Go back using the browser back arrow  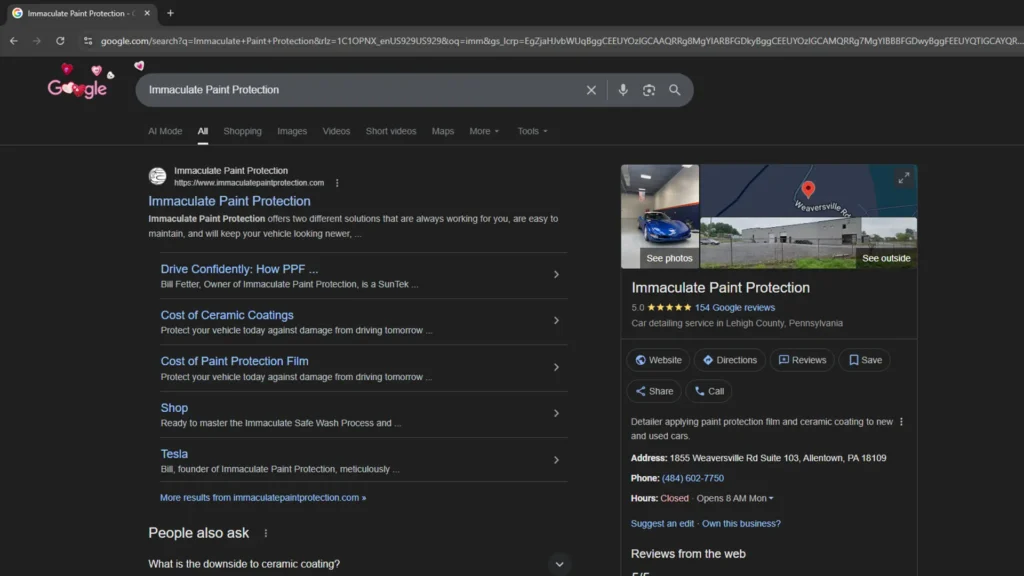click(13, 41)
